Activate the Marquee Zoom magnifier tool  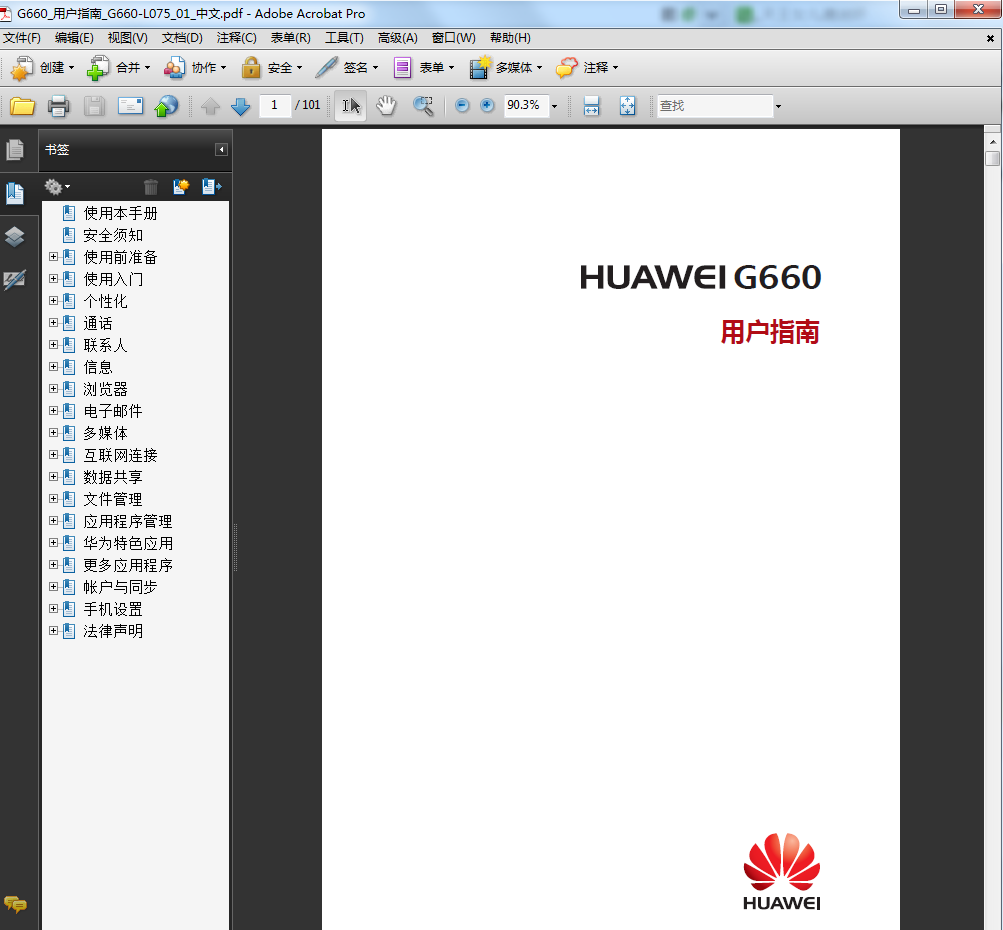(423, 106)
